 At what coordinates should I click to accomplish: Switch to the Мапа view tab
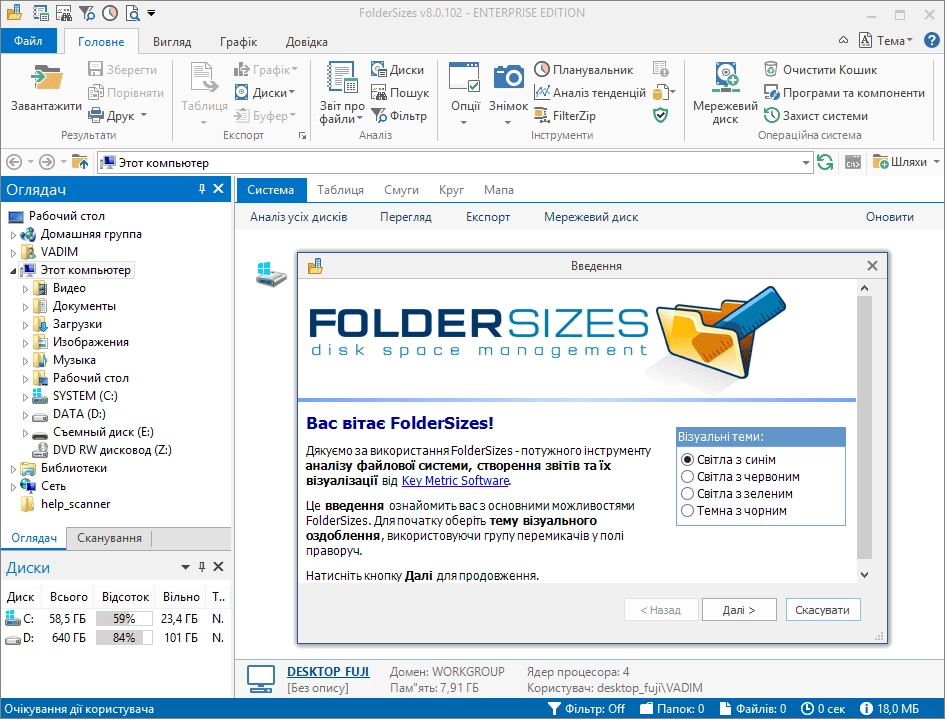click(x=498, y=190)
